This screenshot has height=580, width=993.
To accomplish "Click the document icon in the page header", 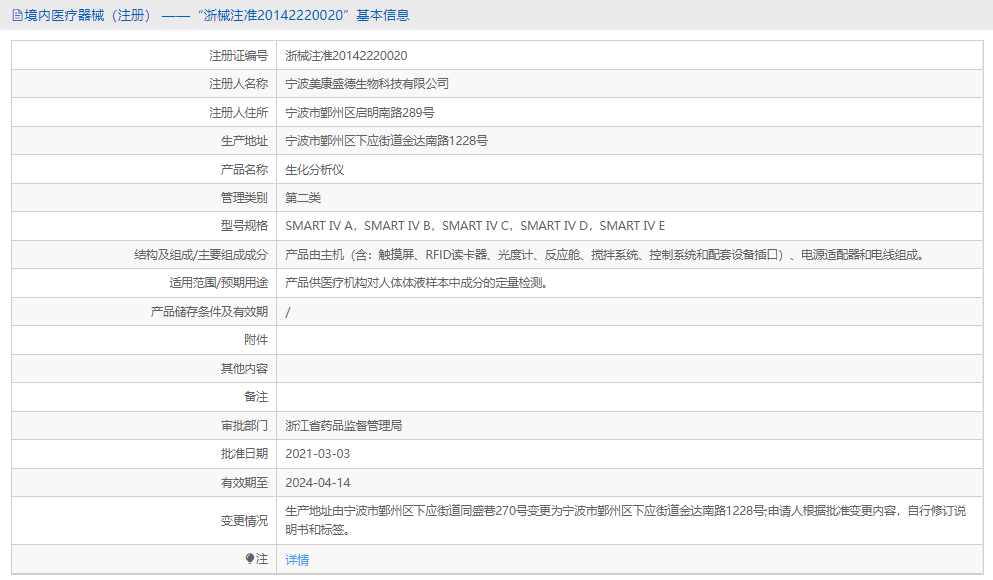I will pos(14,14).
